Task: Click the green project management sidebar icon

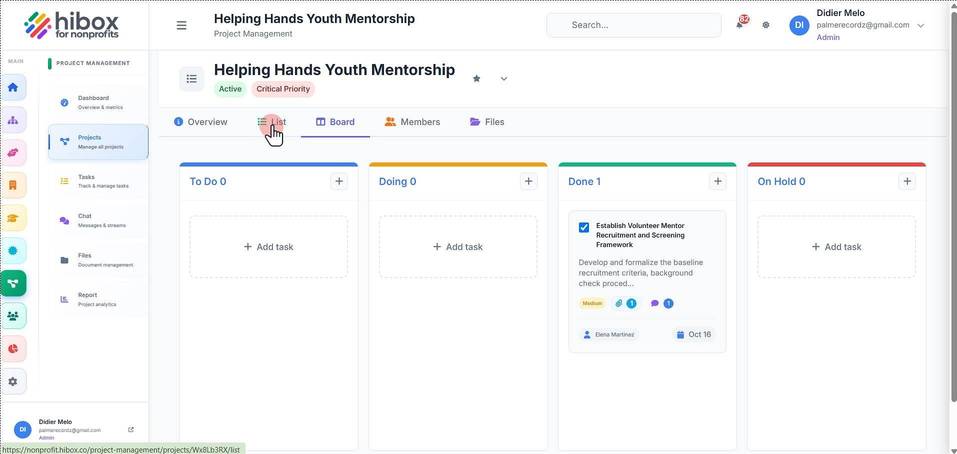Action: 13,284
